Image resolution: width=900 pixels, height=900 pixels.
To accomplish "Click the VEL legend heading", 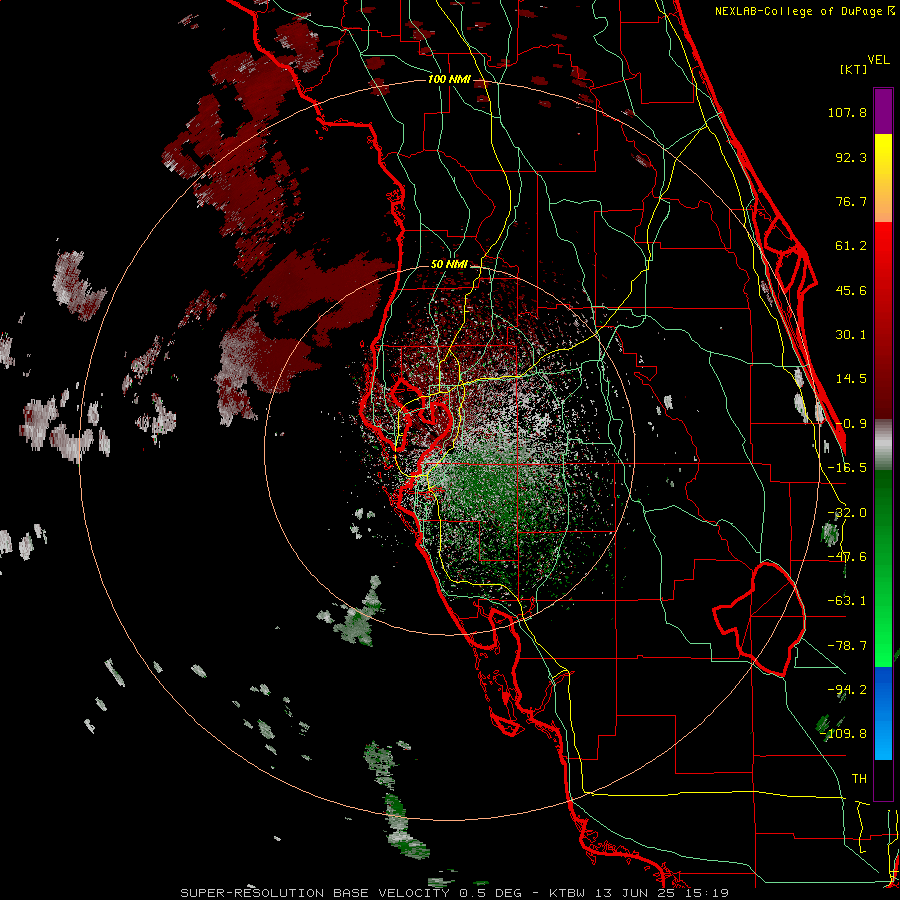I will pyautogui.click(x=878, y=60).
